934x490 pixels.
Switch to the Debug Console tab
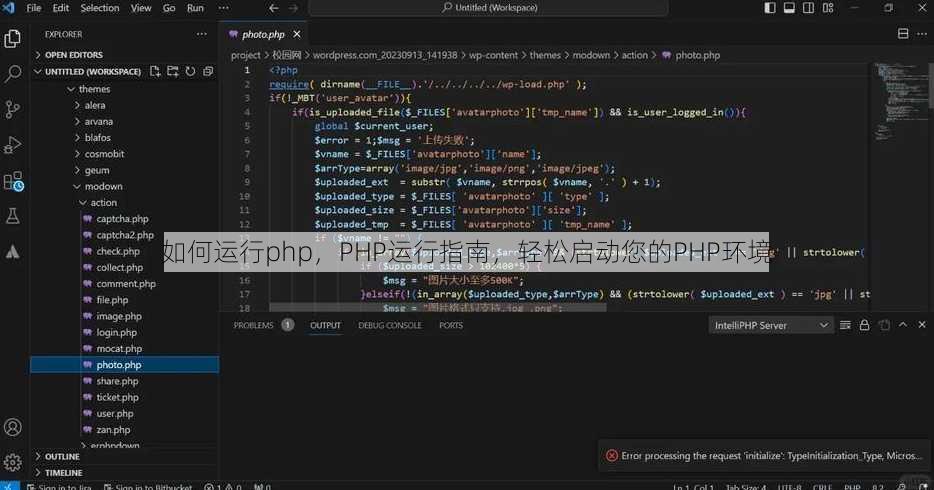pos(390,325)
